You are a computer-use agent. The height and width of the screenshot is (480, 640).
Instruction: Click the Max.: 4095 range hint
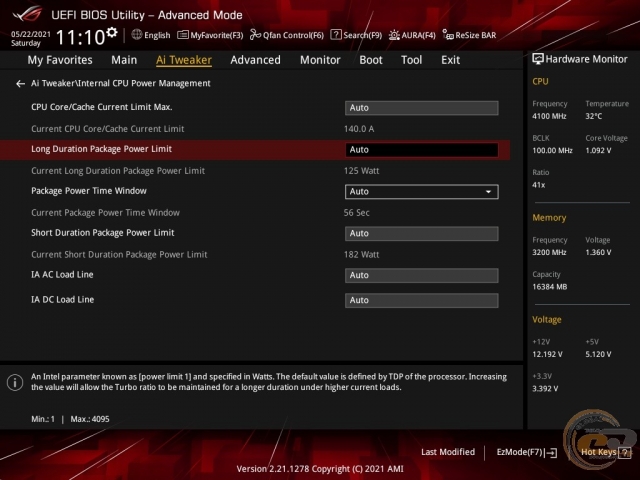click(90, 419)
